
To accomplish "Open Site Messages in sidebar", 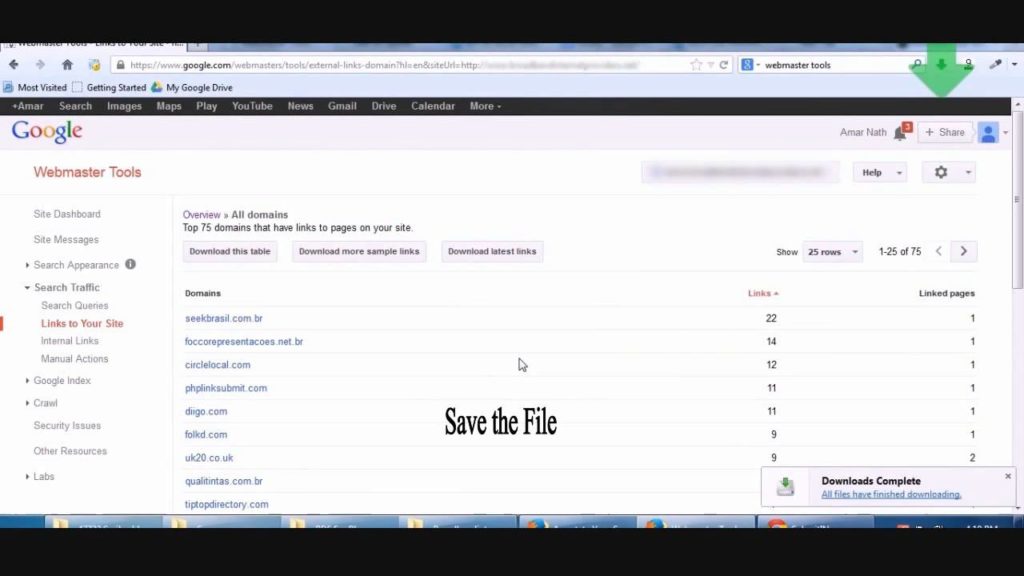I will pos(66,240).
